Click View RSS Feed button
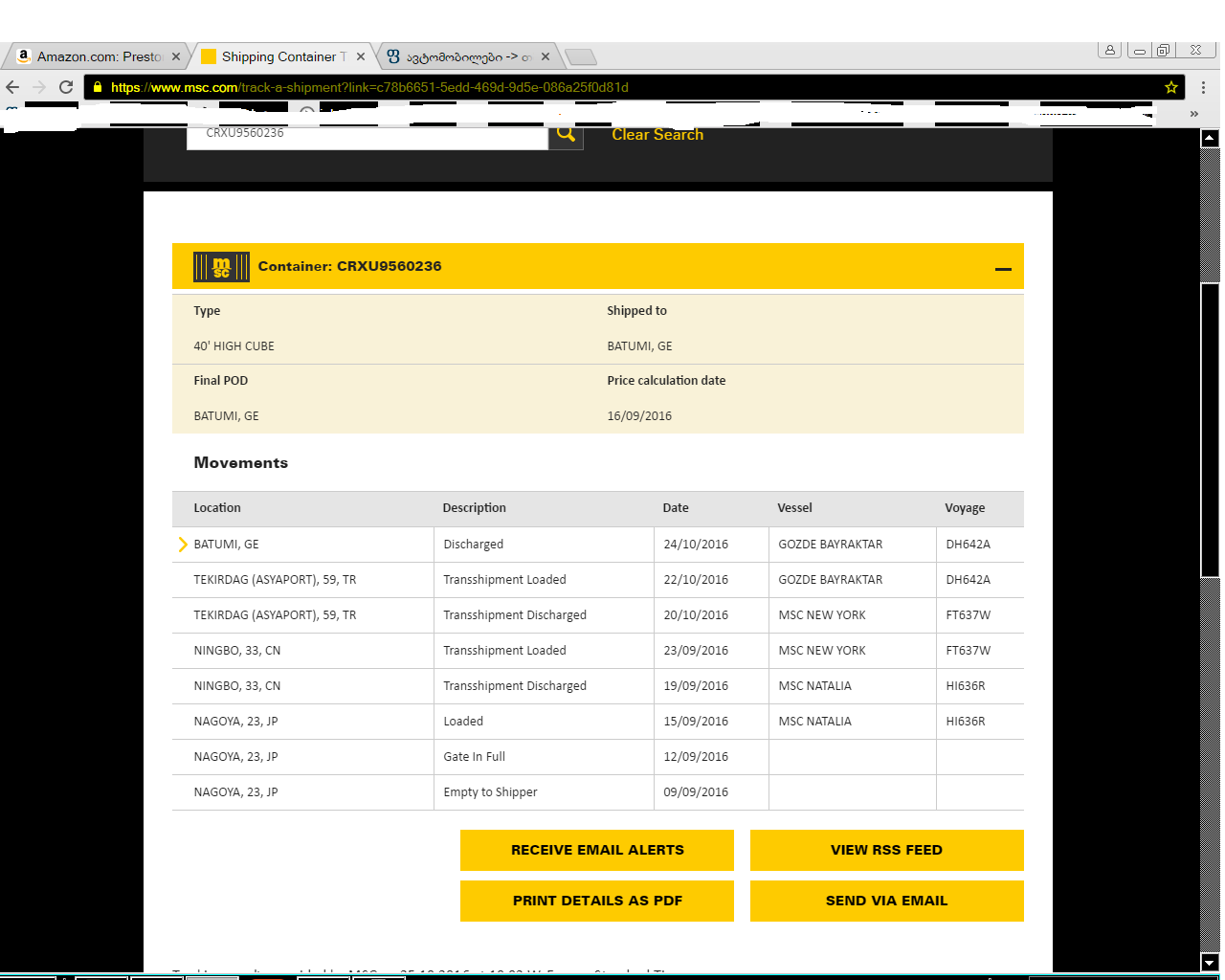This screenshot has height=980, width=1225. coord(886,850)
